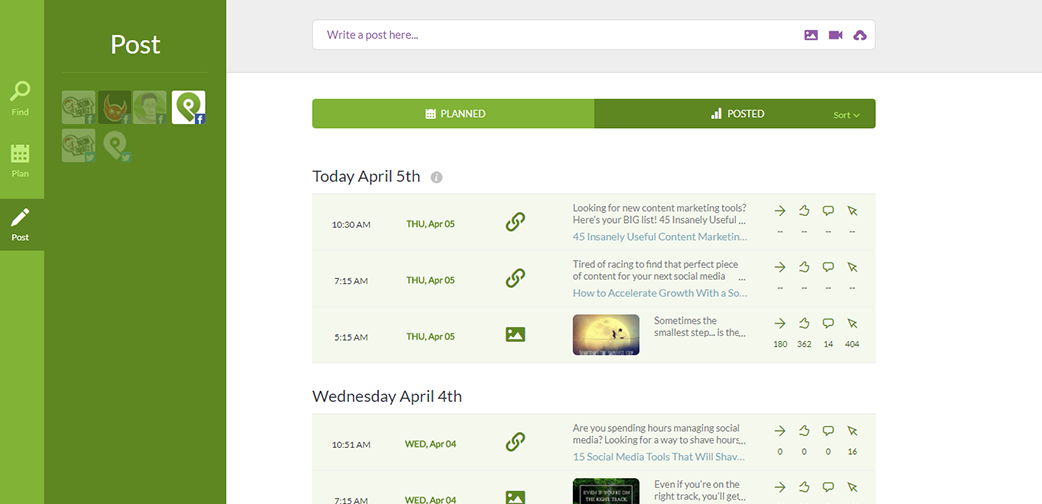Switch to the Planned tab
The width and height of the screenshot is (1042, 504).
[453, 114]
